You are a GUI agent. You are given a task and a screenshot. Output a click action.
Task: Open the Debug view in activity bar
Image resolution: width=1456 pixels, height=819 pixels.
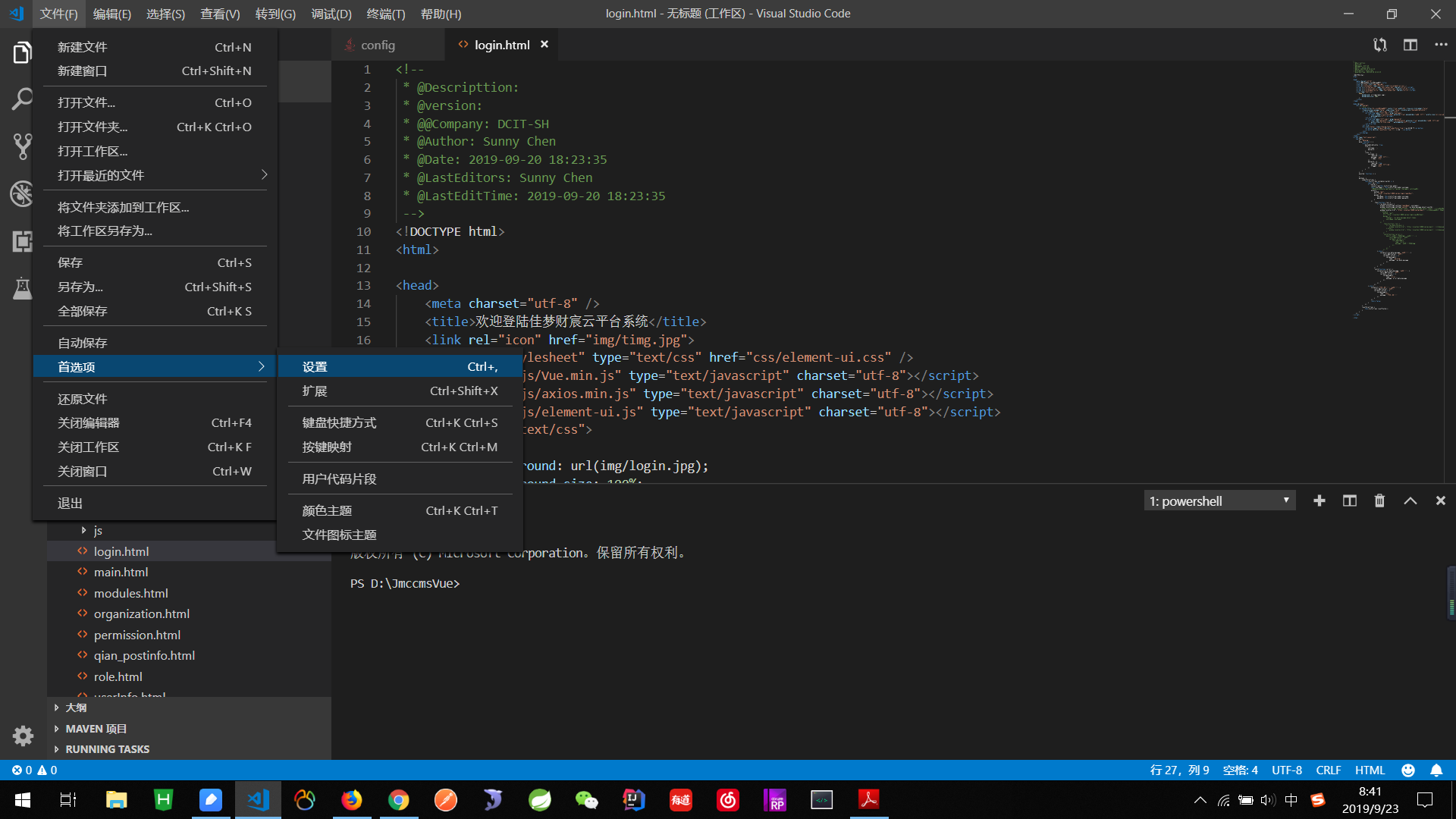click(22, 194)
